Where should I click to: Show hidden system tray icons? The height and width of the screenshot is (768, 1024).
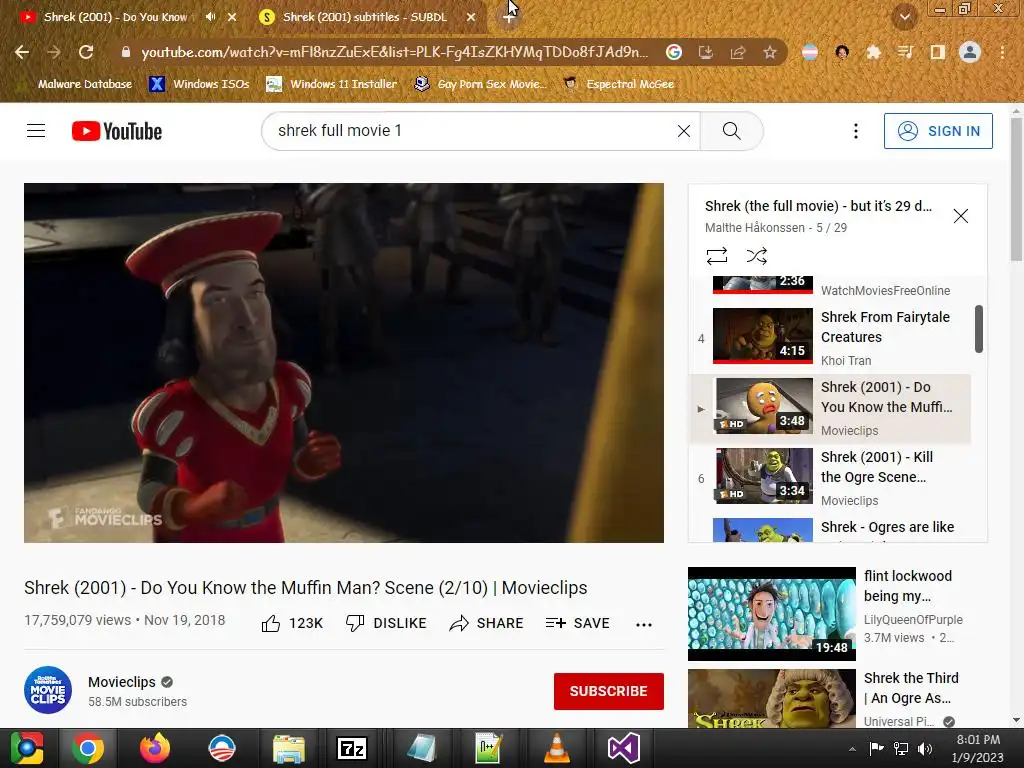tap(852, 749)
